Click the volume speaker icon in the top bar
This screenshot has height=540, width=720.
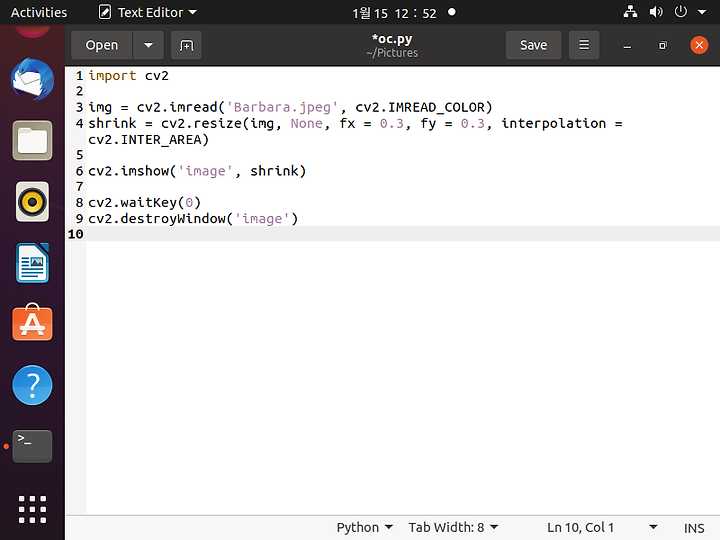(x=655, y=12)
